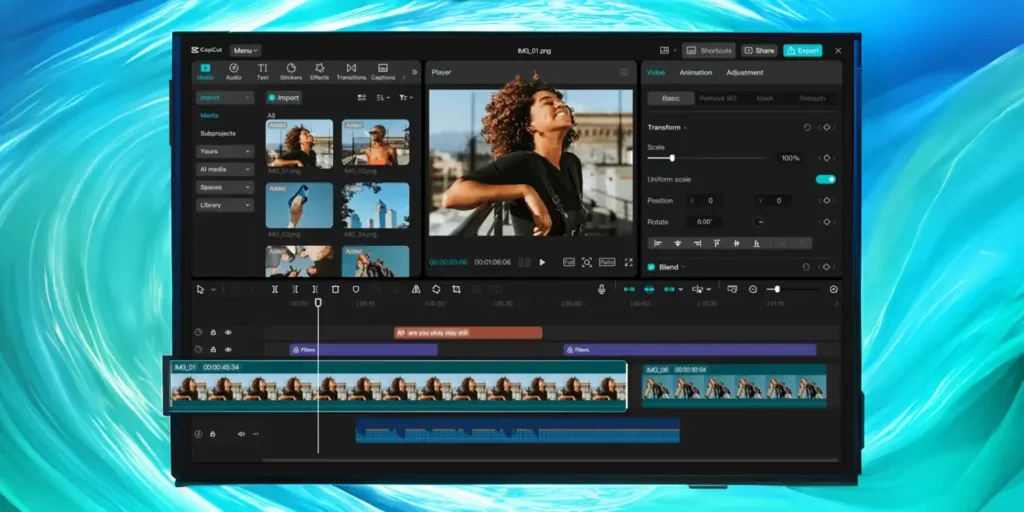Click the Import button with plus icon
Screen dimensions: 1024x512
coord(283,98)
